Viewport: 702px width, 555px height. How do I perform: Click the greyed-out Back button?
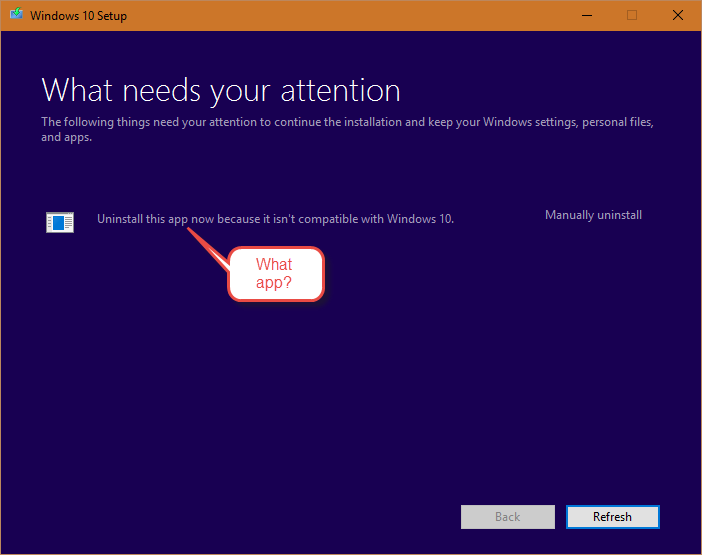508,517
